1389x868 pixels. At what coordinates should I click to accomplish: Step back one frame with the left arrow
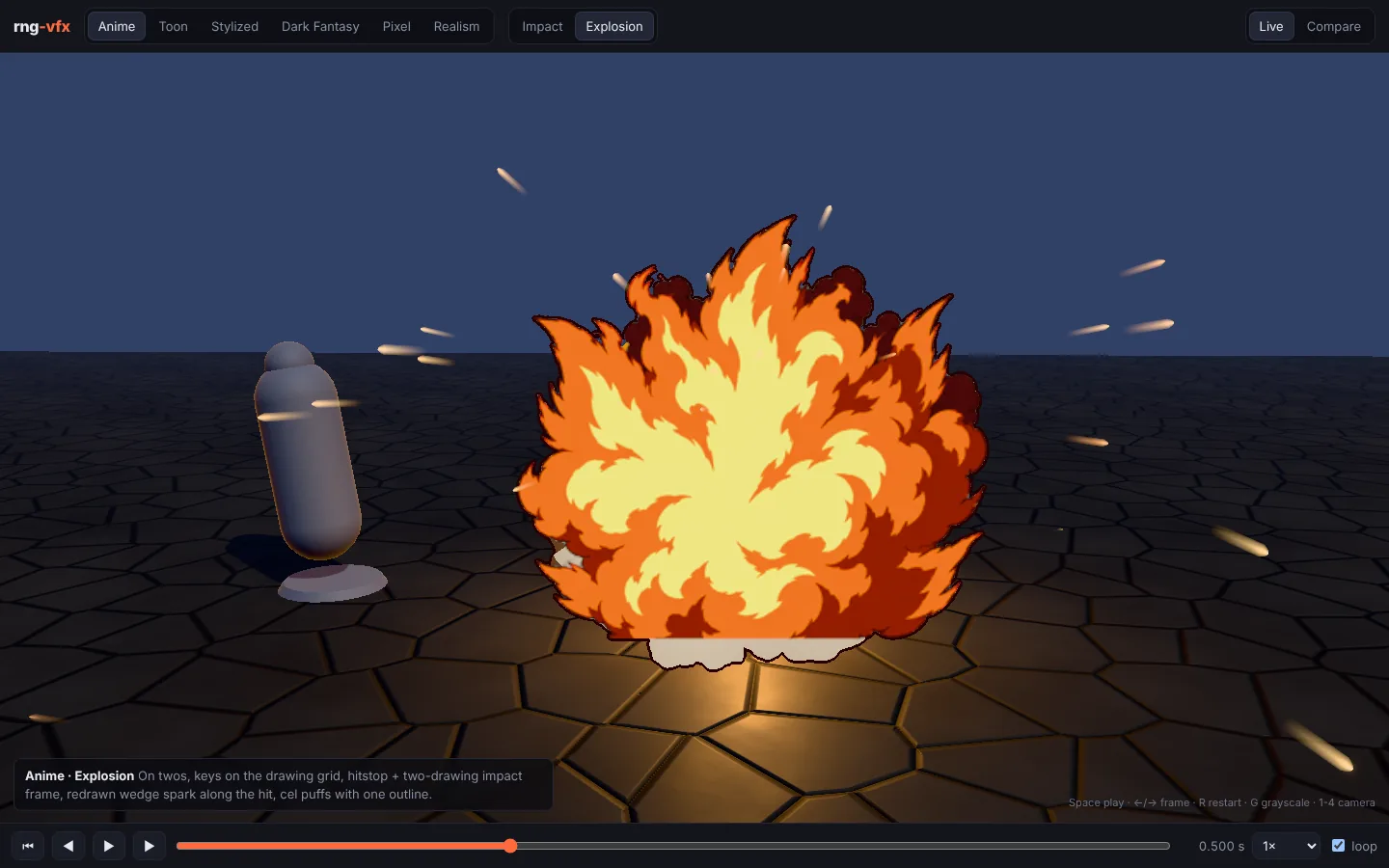click(68, 846)
